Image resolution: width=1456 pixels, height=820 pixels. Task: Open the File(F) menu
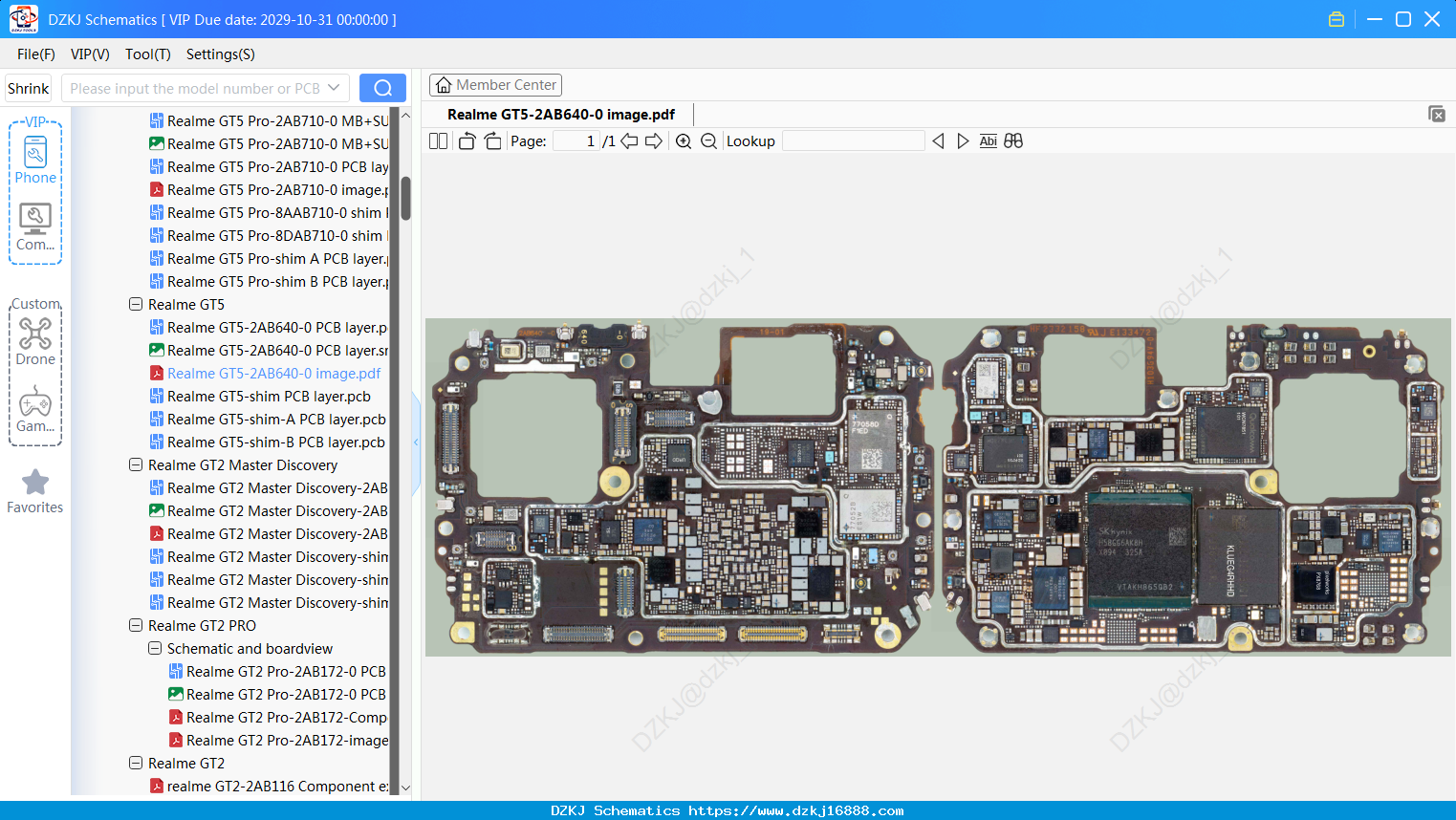point(36,54)
